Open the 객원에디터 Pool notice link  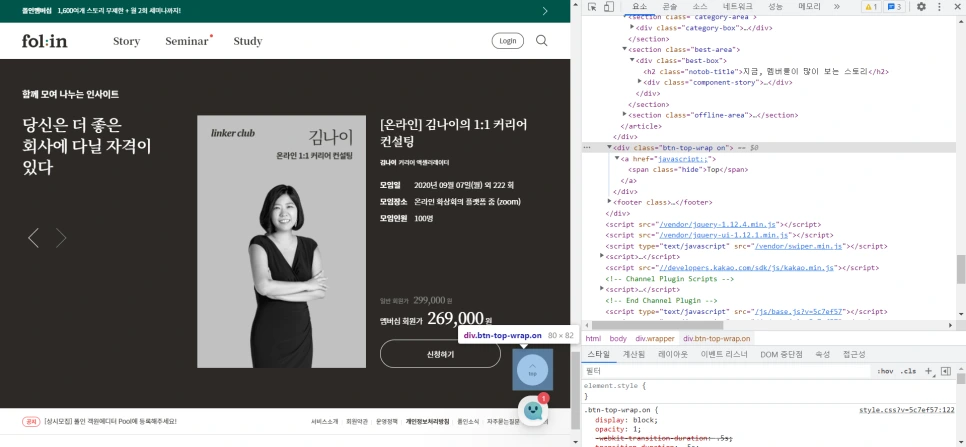110,422
